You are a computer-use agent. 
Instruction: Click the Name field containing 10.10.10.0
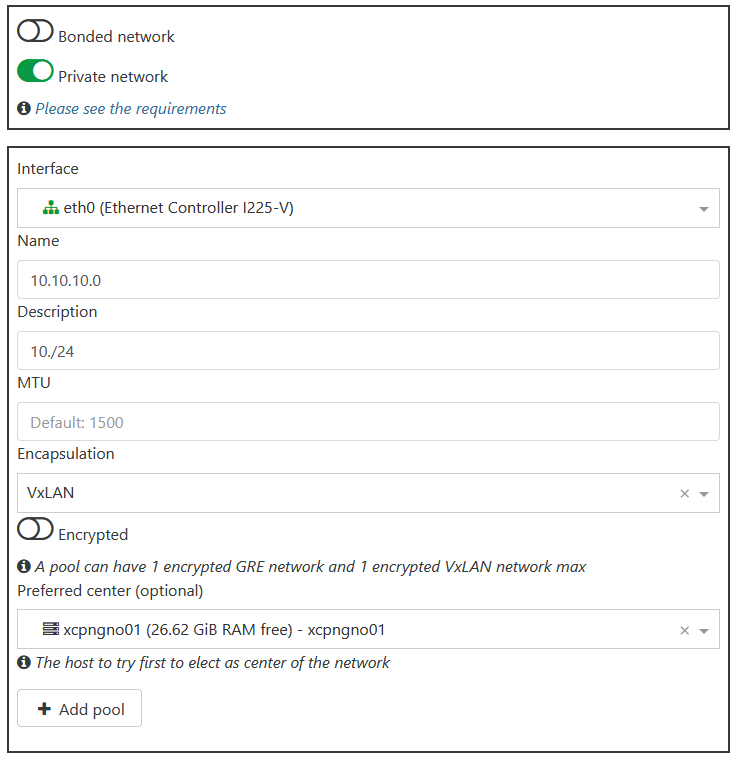(x=368, y=280)
